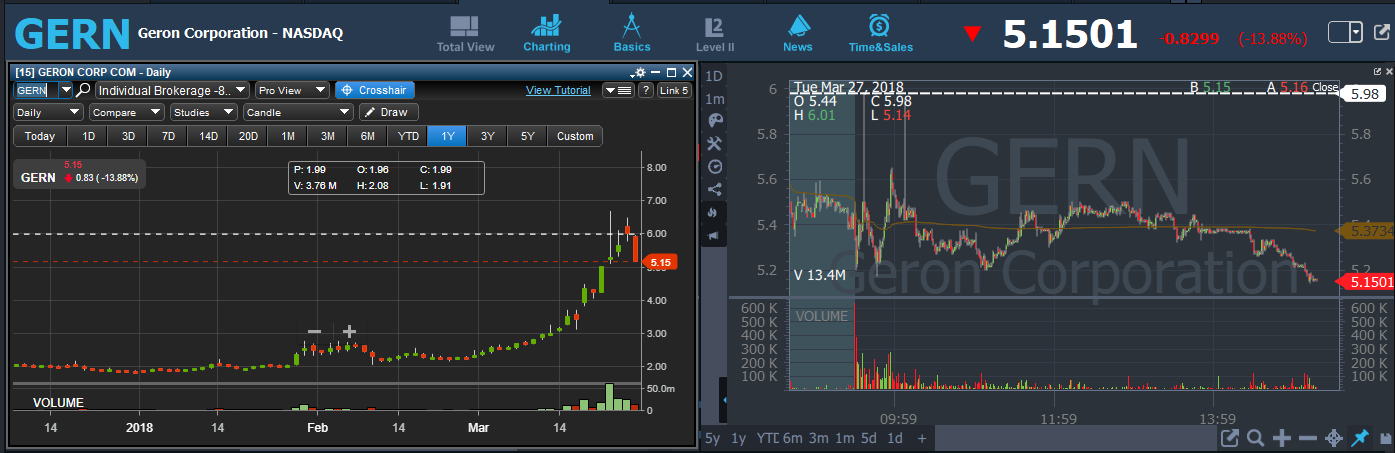This screenshot has width=1395, height=453.
Task: Click the top-right pop-out icon of right chart
Action: [1377, 72]
